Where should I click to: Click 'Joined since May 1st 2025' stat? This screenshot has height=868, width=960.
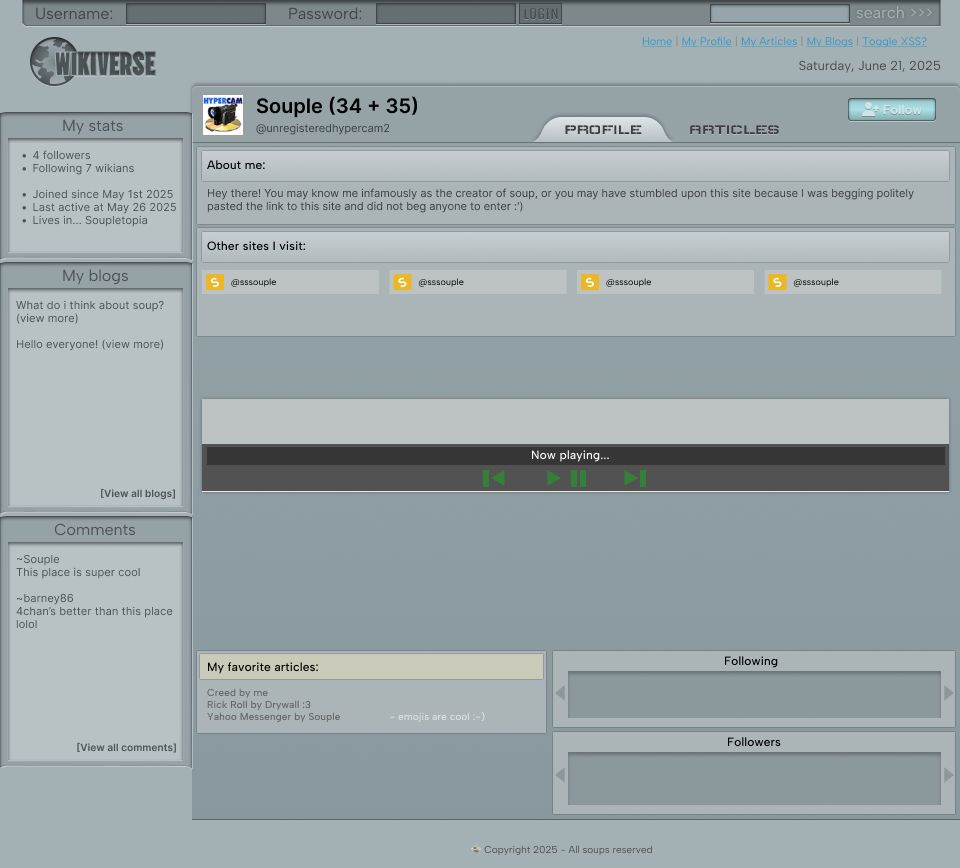click(x=103, y=194)
